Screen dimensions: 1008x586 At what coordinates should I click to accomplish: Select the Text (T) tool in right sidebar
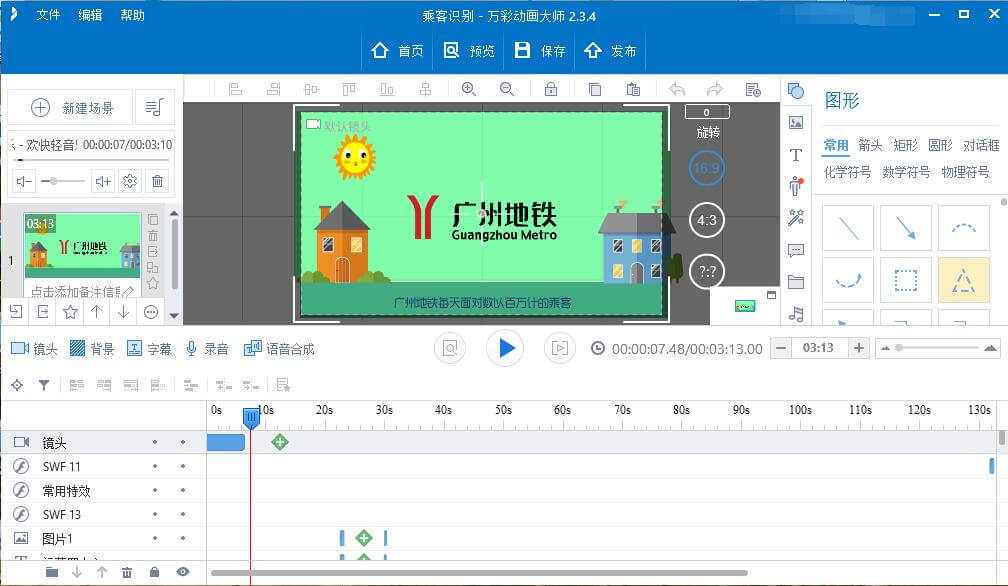coord(796,155)
